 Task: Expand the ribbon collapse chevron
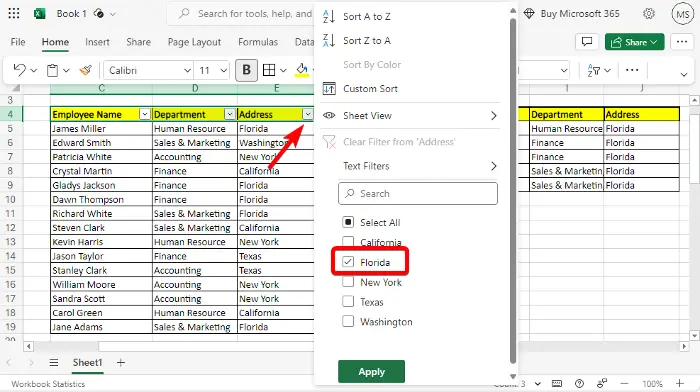(x=684, y=74)
